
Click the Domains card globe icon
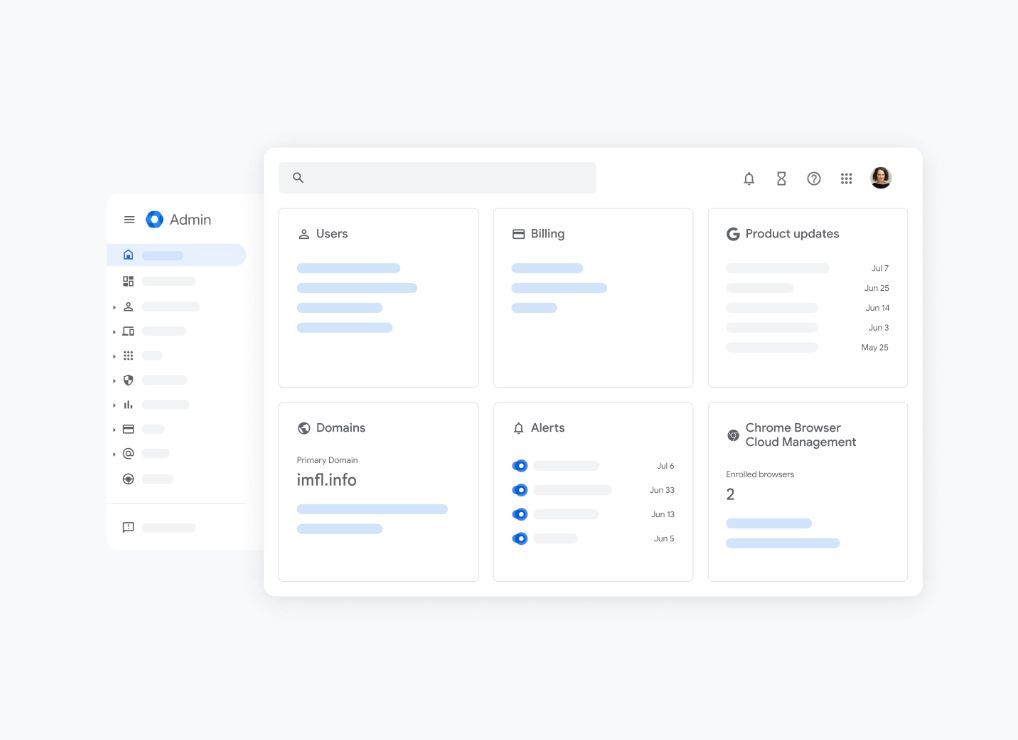[304, 428]
